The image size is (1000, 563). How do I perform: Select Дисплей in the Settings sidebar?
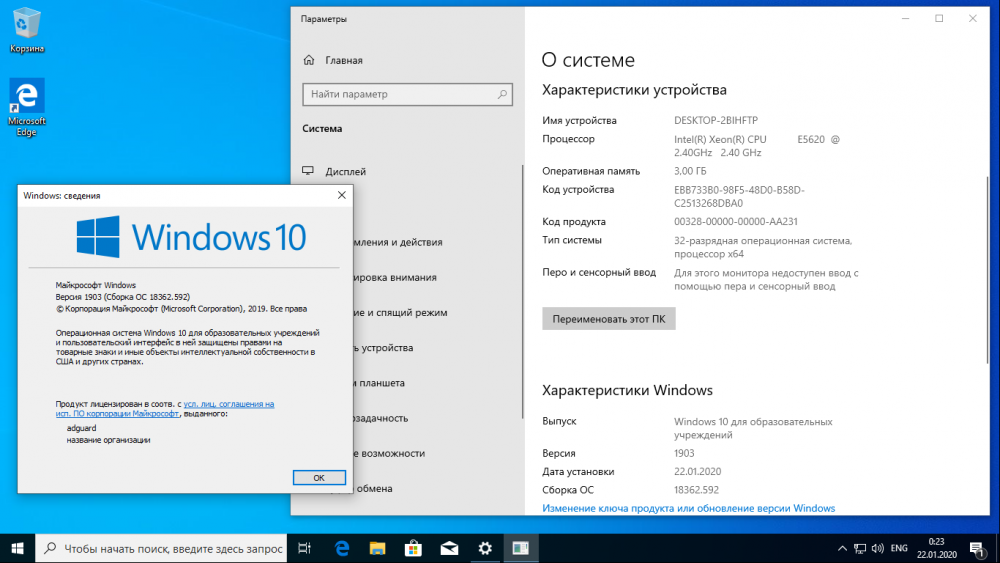[345, 172]
